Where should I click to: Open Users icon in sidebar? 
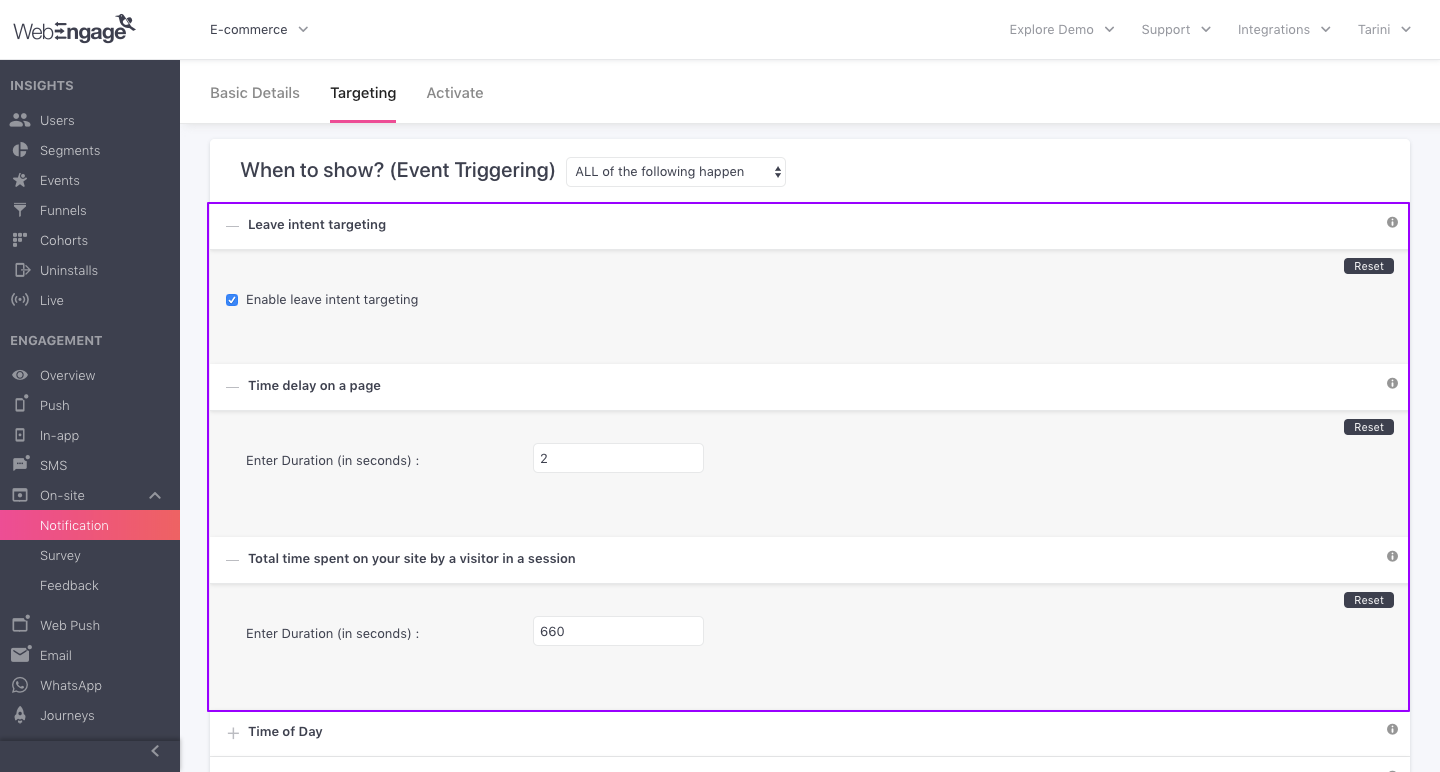[20, 120]
